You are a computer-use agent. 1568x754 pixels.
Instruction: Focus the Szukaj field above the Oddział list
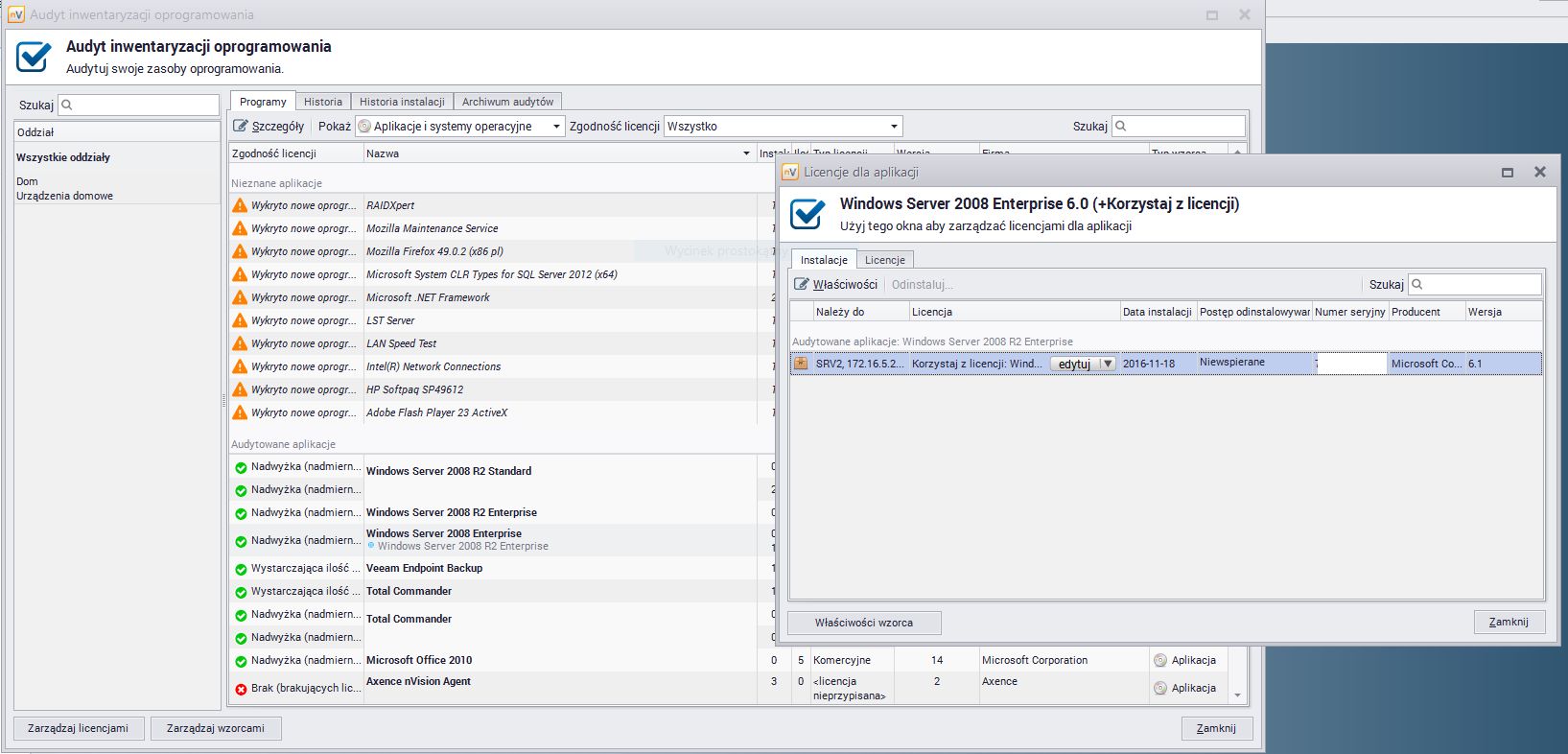click(x=139, y=105)
